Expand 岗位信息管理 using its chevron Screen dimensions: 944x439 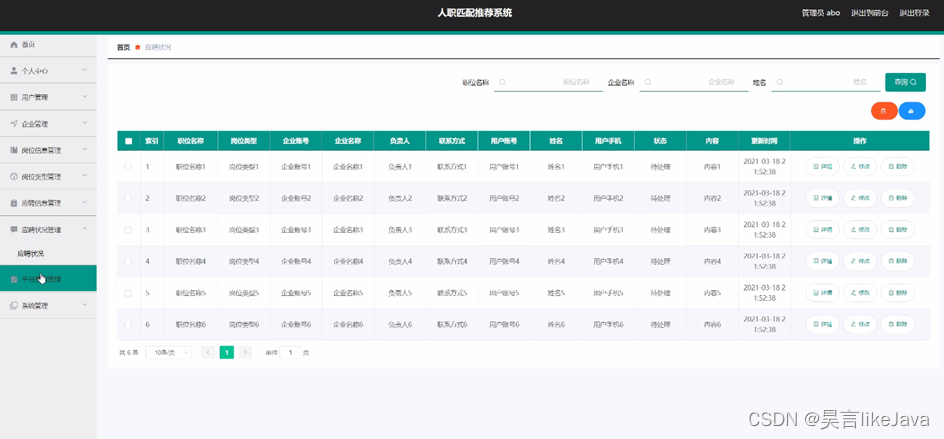tap(85, 149)
